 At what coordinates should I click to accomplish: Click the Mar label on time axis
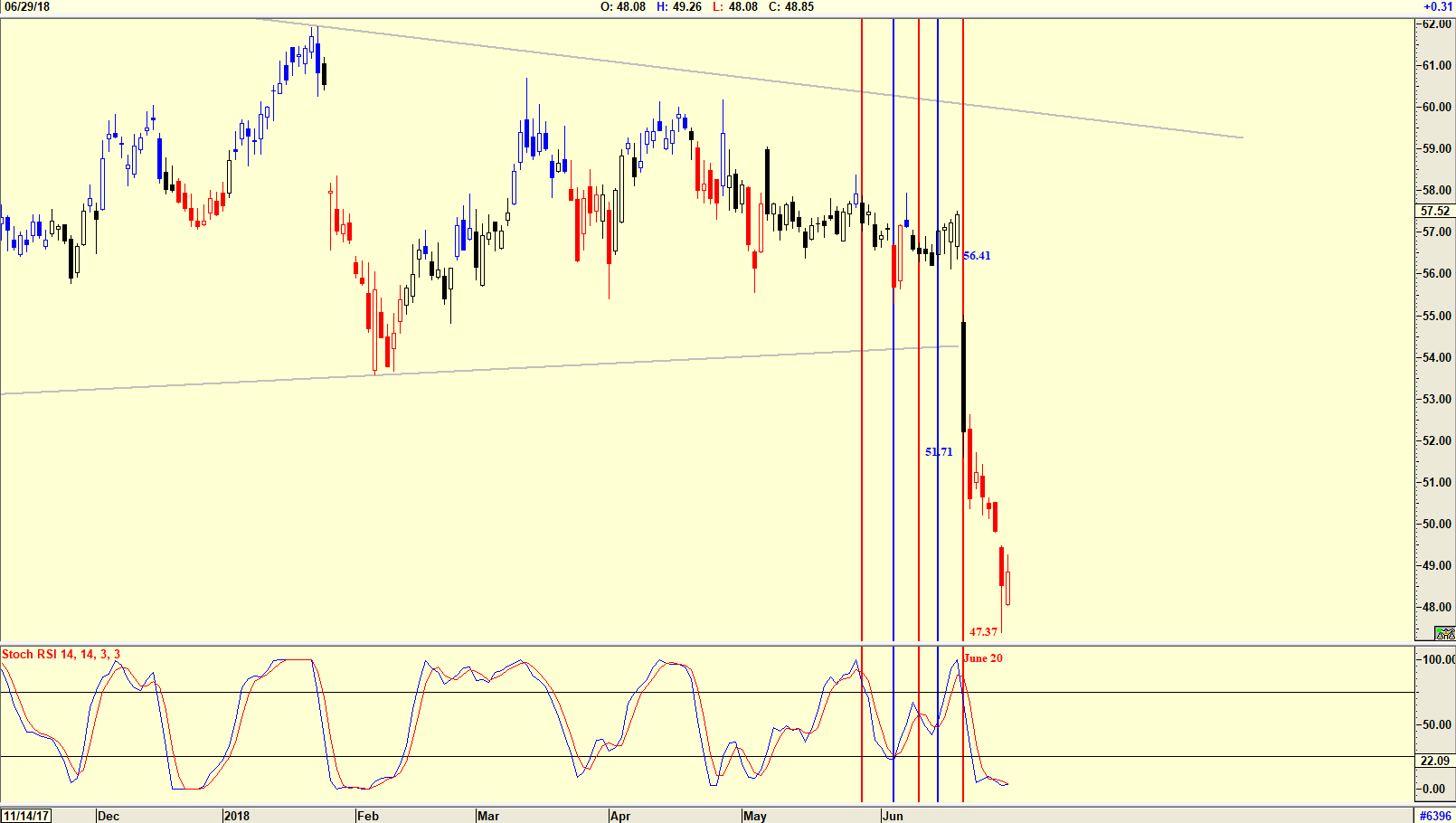(x=488, y=816)
